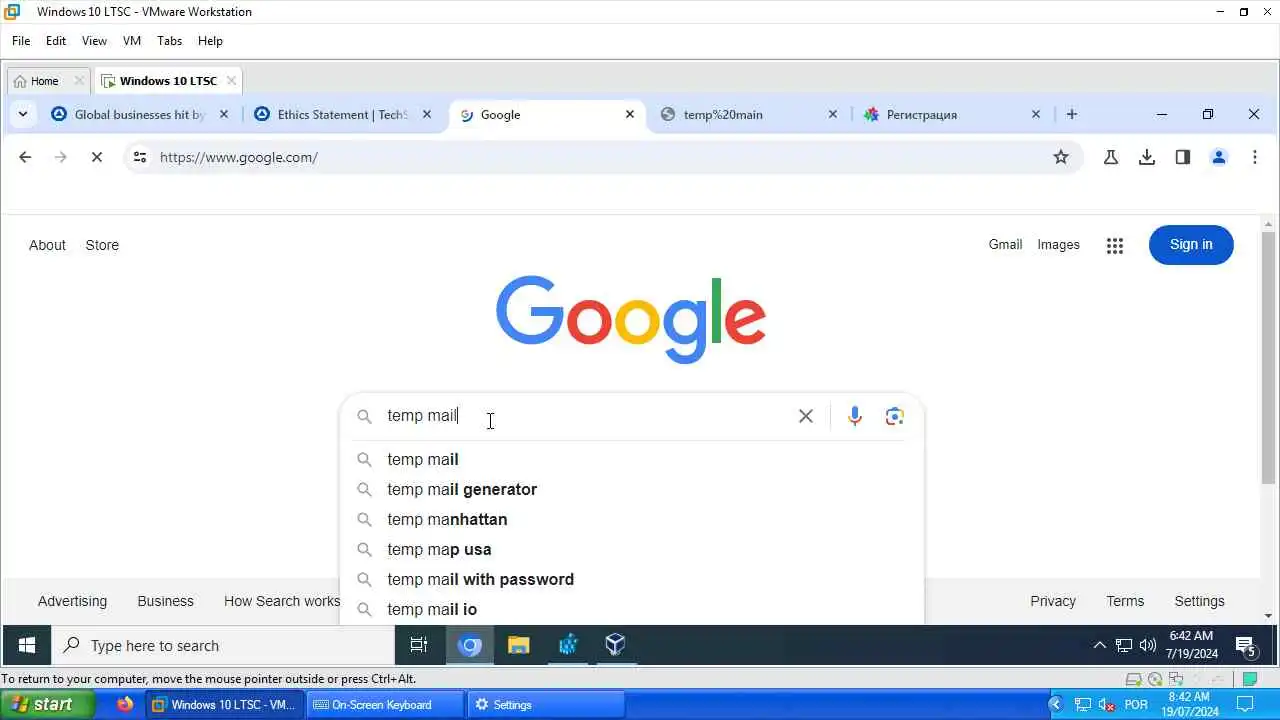This screenshot has height=720, width=1280.
Task: Open File Explorer on VM taskbar
Action: 518,646
